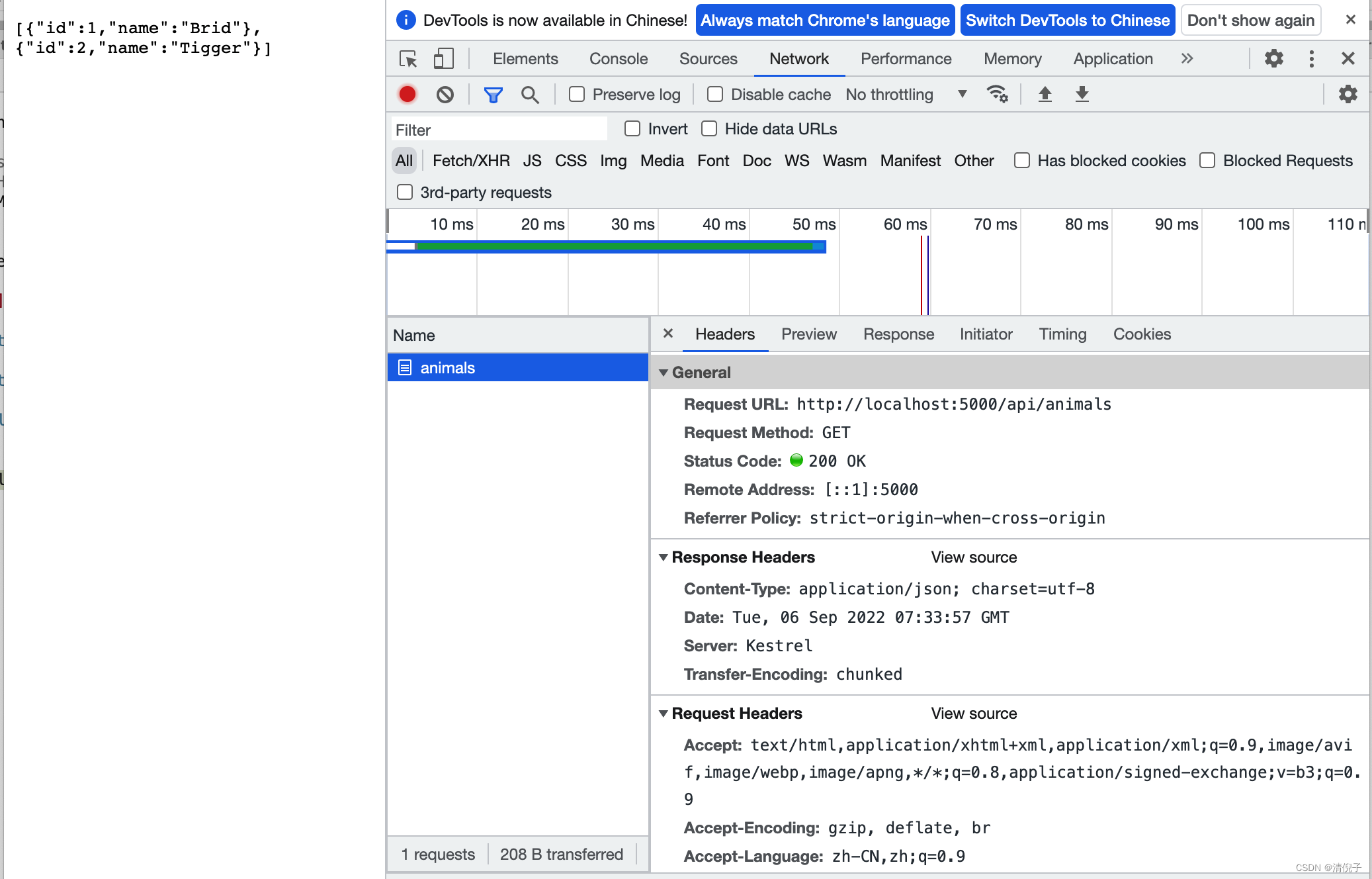The image size is (1372, 879).
Task: Check Hide data URLs
Action: point(710,128)
